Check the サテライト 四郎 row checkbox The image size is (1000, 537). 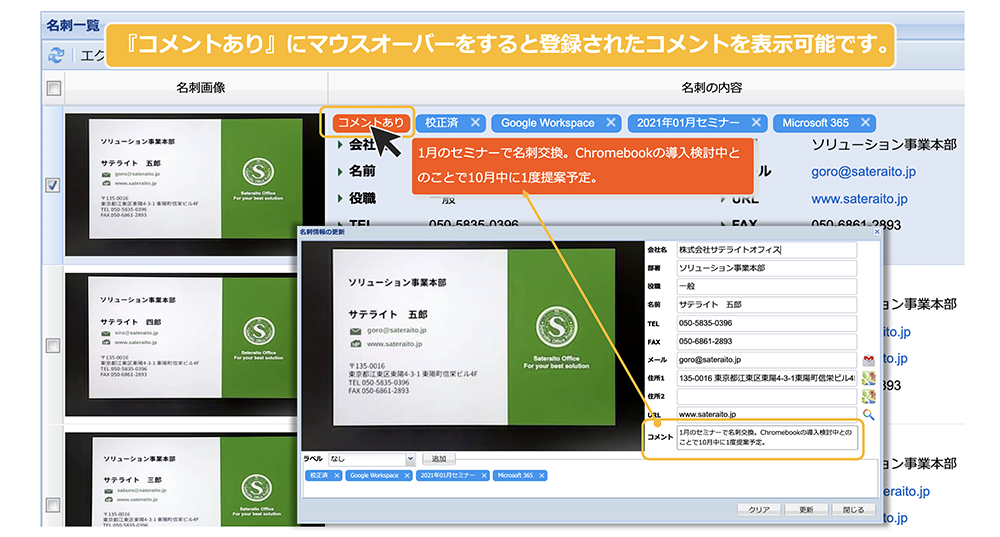pyautogui.click(x=53, y=345)
